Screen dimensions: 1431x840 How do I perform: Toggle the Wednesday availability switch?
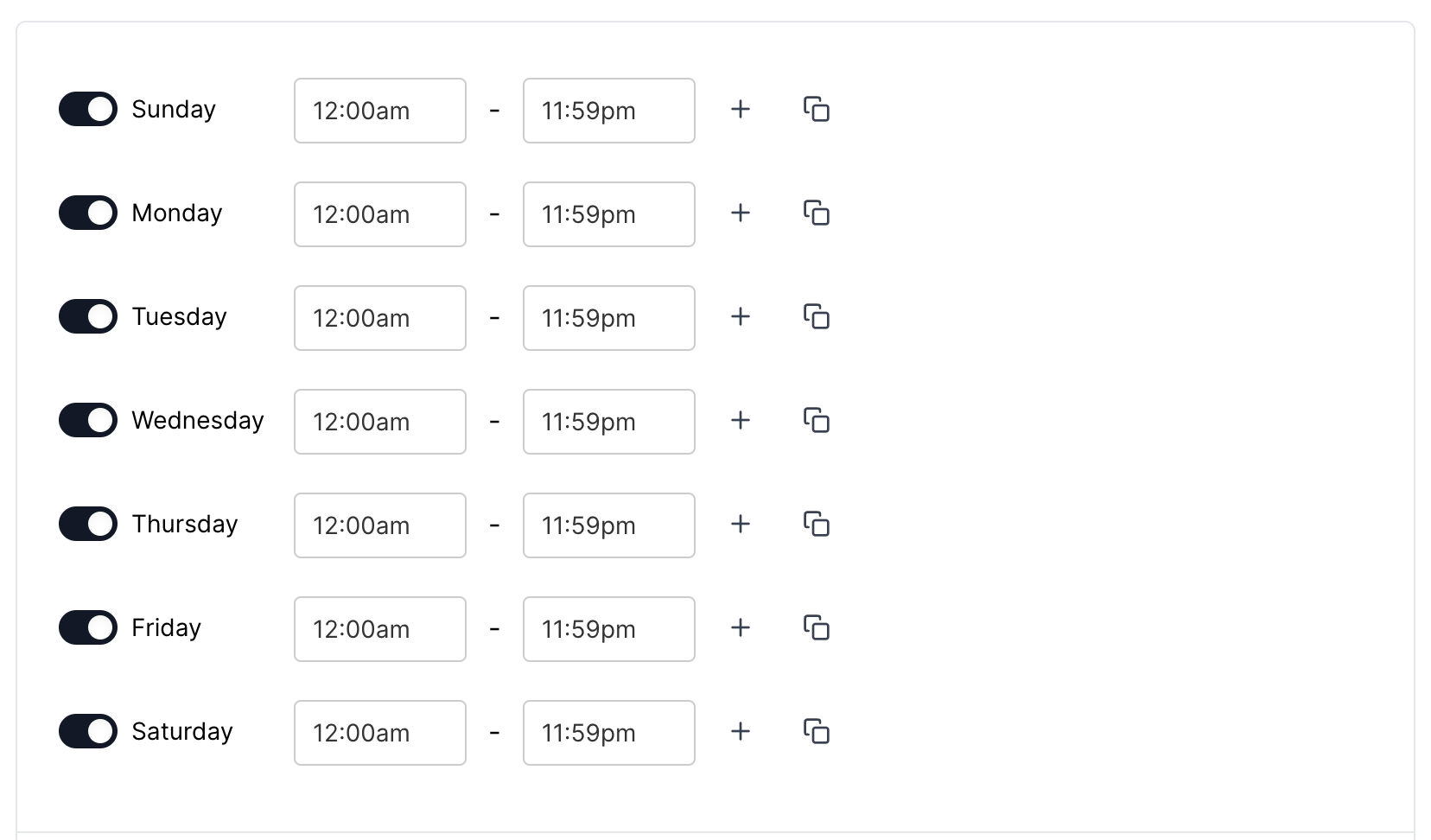(87, 420)
